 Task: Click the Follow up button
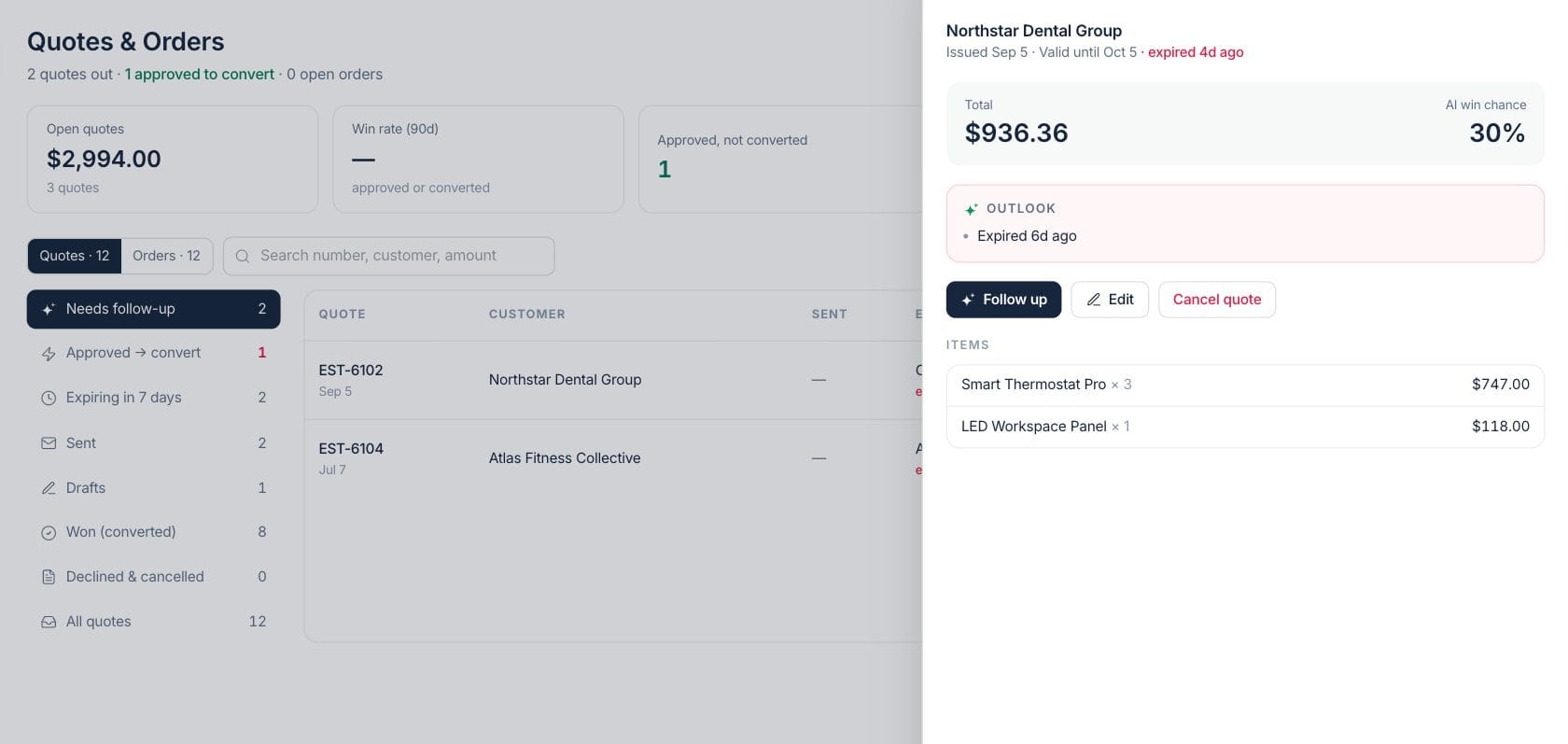[1003, 300]
